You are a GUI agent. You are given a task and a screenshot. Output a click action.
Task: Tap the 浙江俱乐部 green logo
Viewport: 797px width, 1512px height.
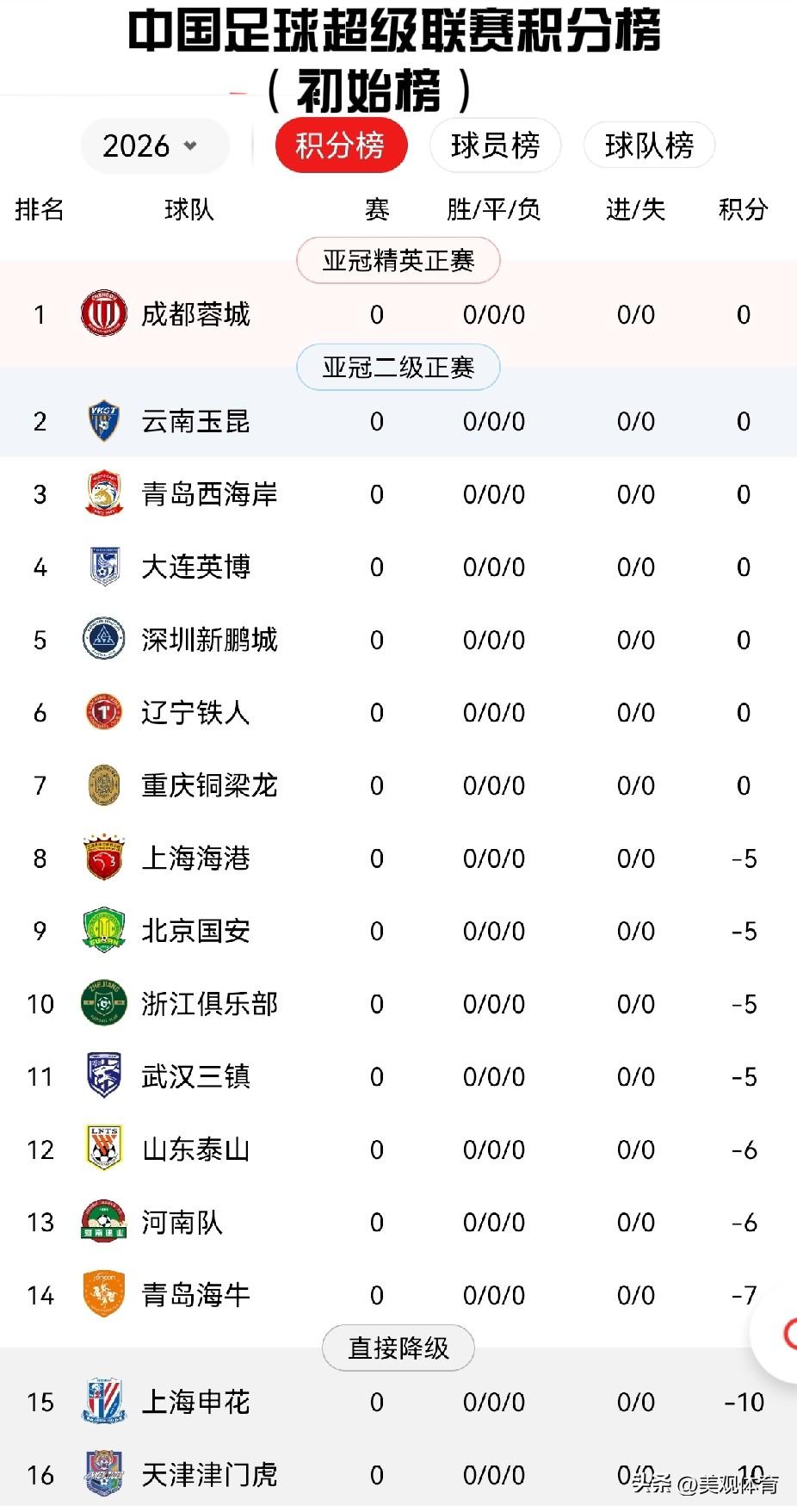[104, 1003]
